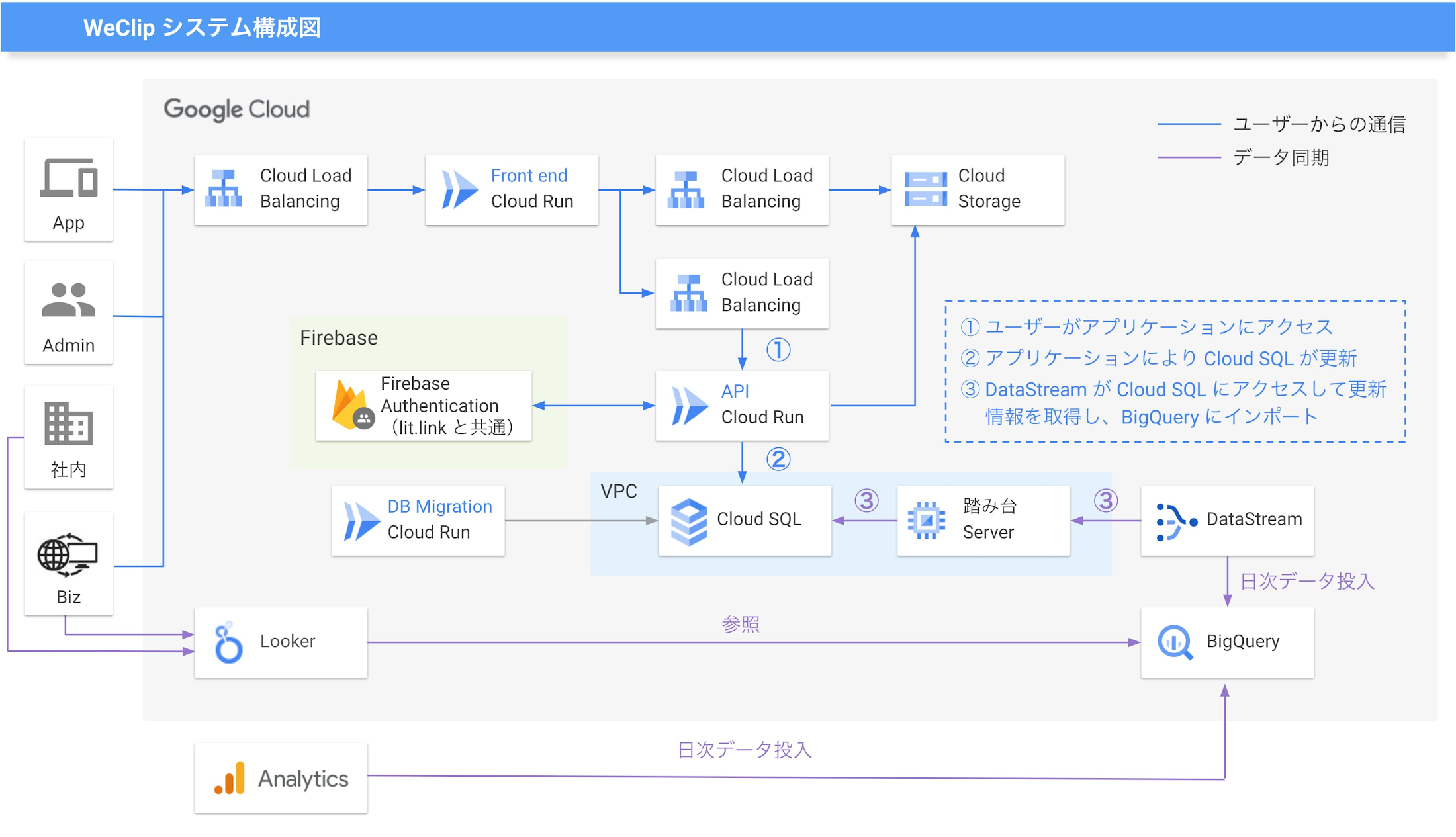
Task: Click the DB Migration Cloud Run icon
Action: coord(361,521)
